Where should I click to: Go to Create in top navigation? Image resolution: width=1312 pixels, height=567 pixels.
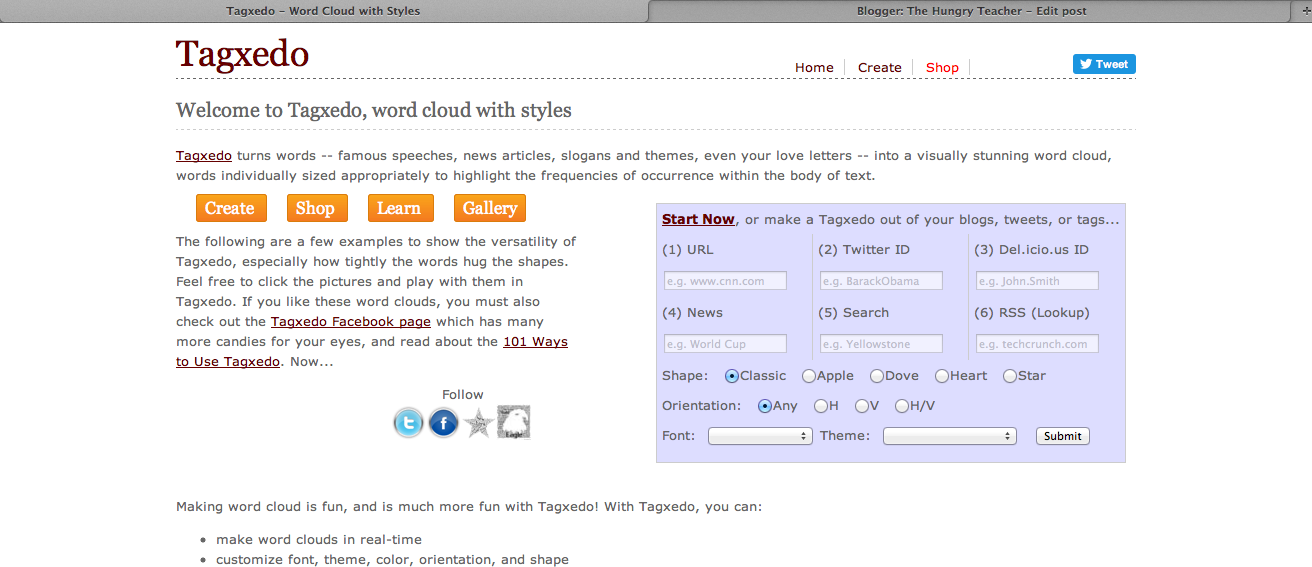880,67
